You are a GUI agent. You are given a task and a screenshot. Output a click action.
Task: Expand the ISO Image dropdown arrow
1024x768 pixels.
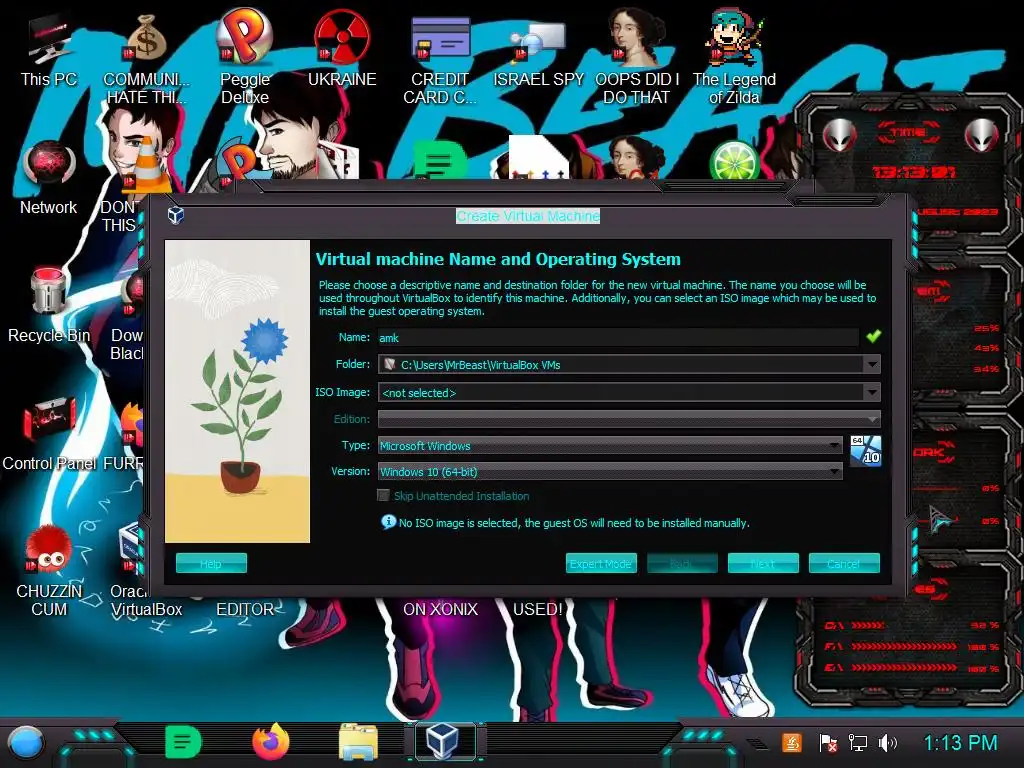pyautogui.click(x=872, y=392)
